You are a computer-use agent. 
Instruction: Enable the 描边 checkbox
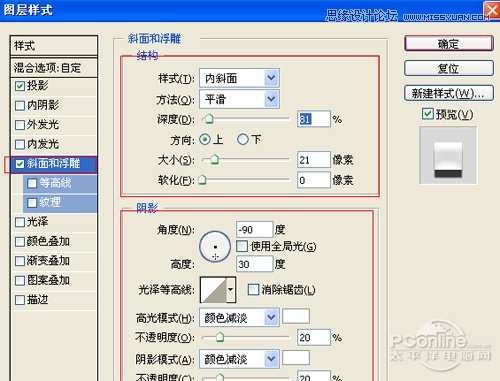[20, 300]
